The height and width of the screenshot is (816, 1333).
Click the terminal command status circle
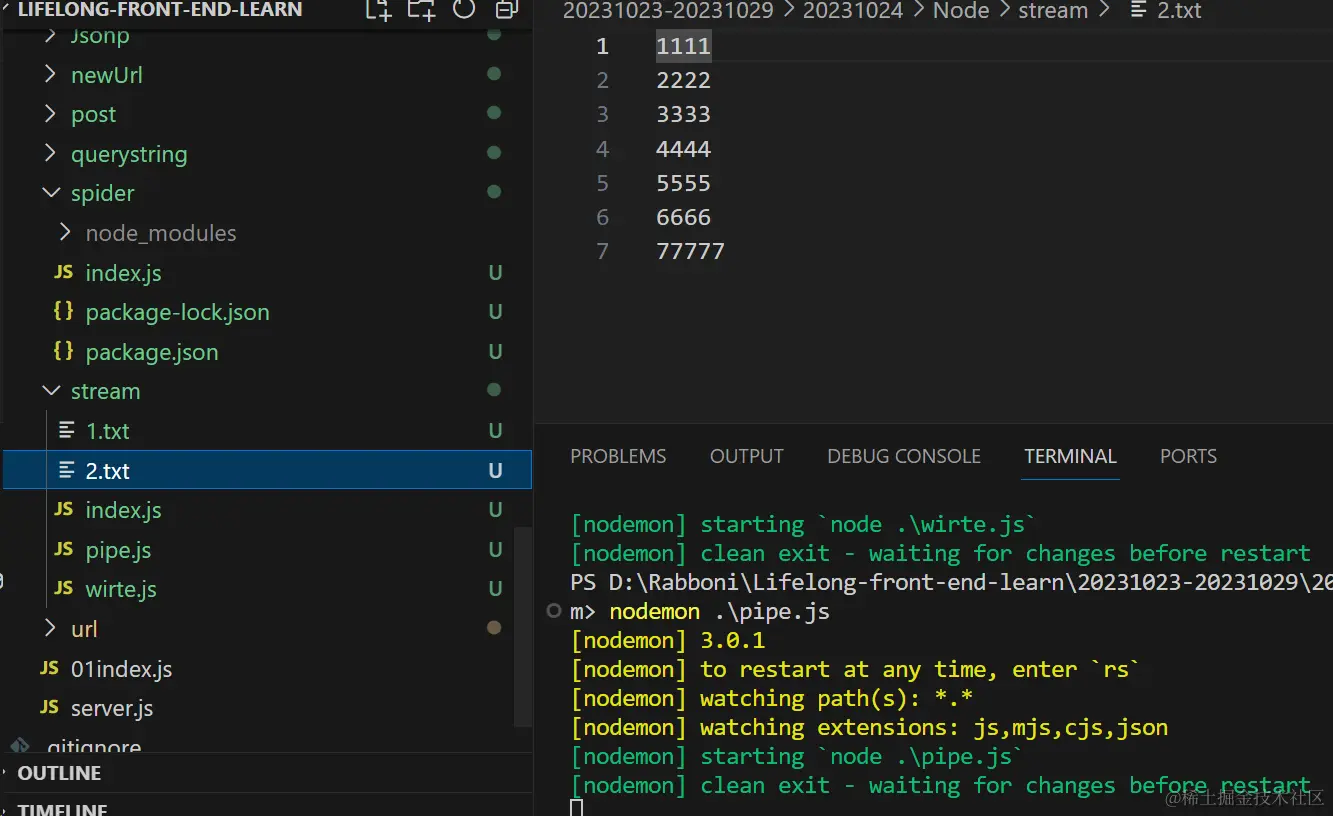click(554, 611)
